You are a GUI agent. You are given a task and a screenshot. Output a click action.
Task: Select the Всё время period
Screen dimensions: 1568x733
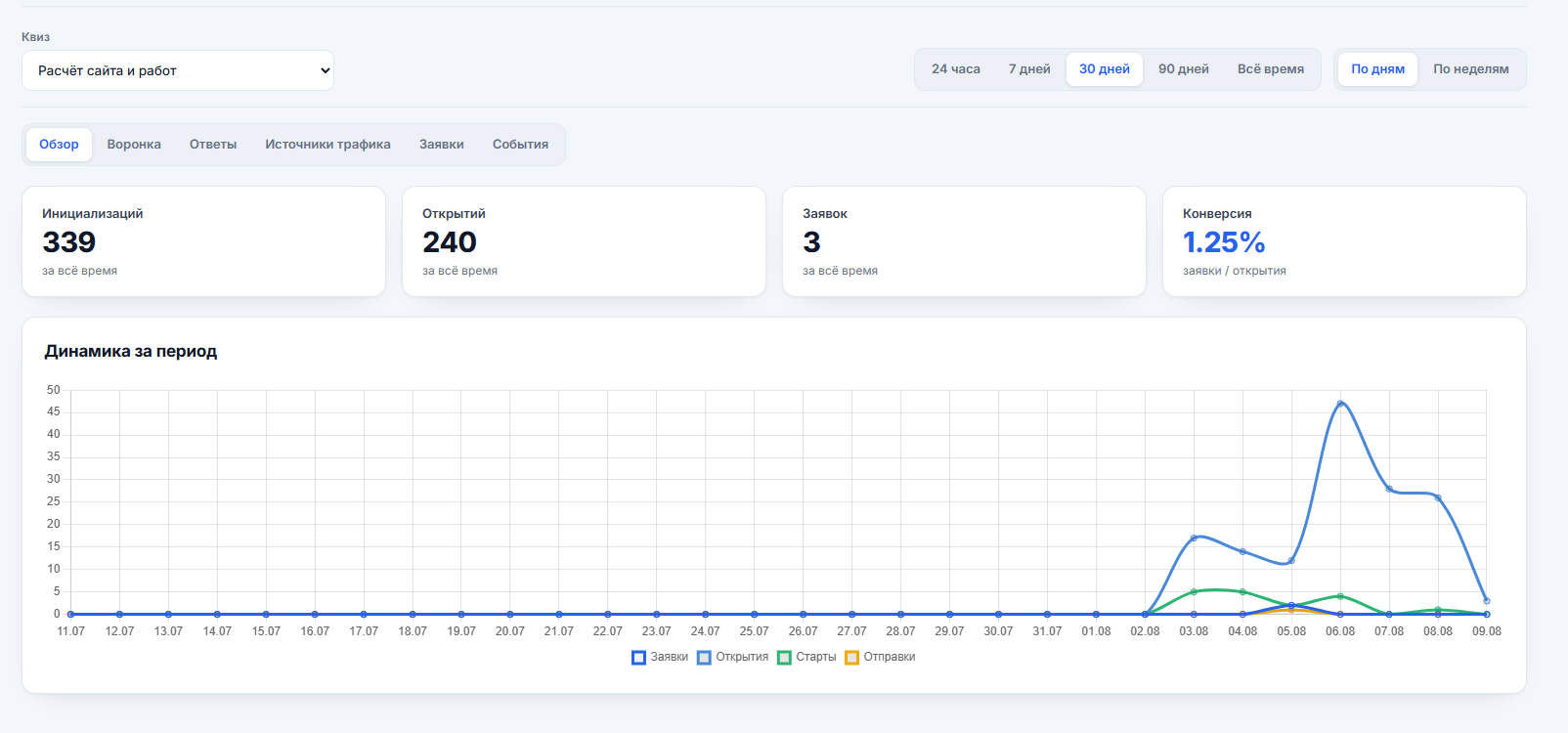[1271, 69]
